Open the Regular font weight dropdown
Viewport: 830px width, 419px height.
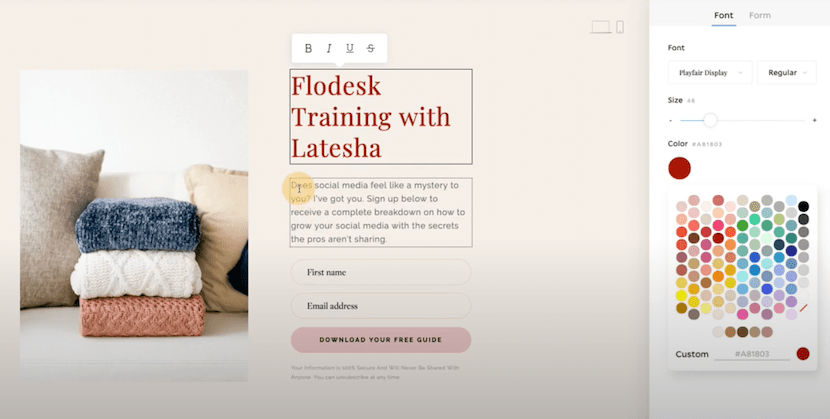coord(787,72)
